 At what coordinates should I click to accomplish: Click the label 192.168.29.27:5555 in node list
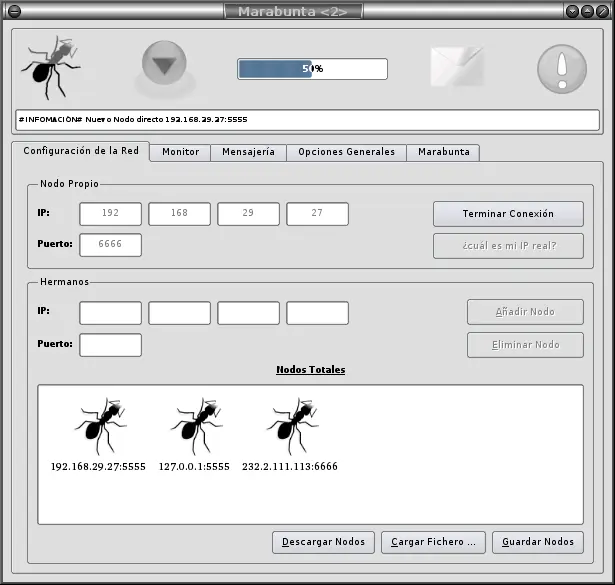pos(98,467)
